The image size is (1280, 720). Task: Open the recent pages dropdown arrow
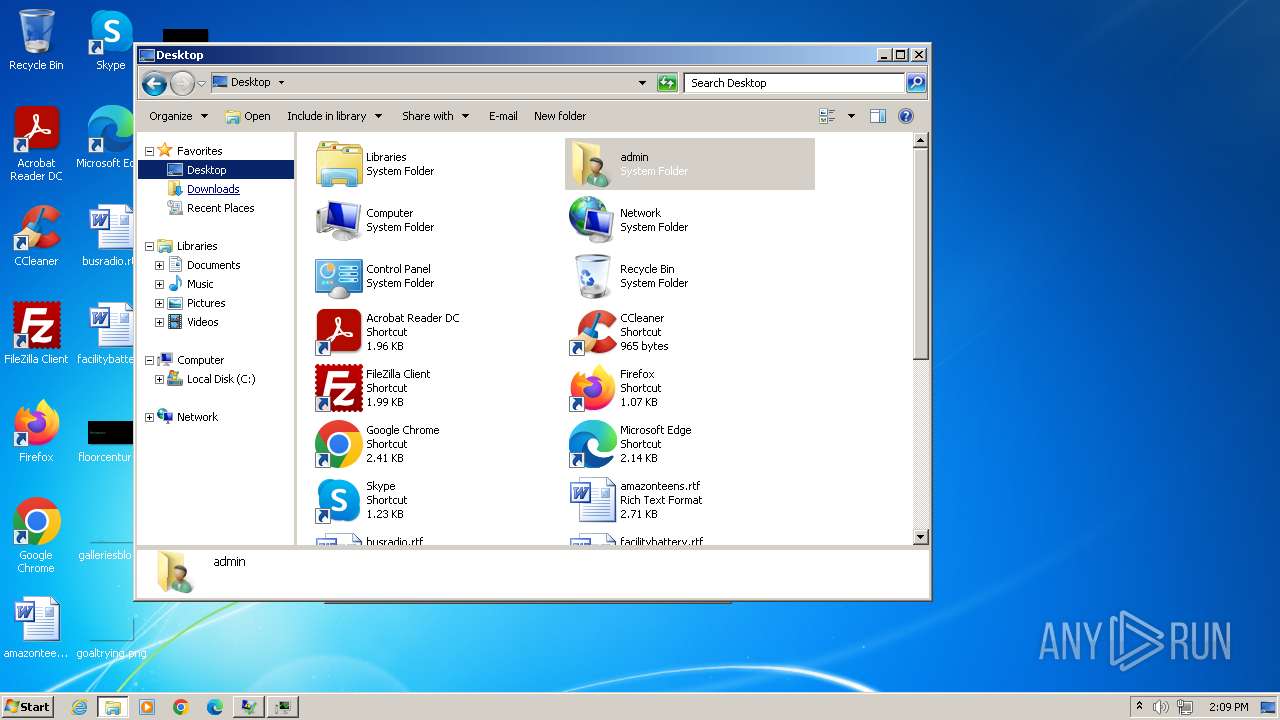(x=201, y=83)
